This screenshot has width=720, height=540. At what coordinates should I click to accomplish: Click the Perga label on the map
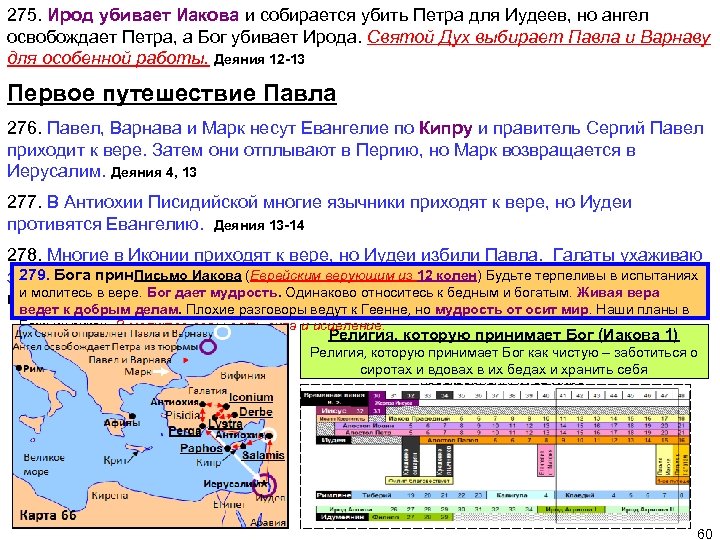185,431
